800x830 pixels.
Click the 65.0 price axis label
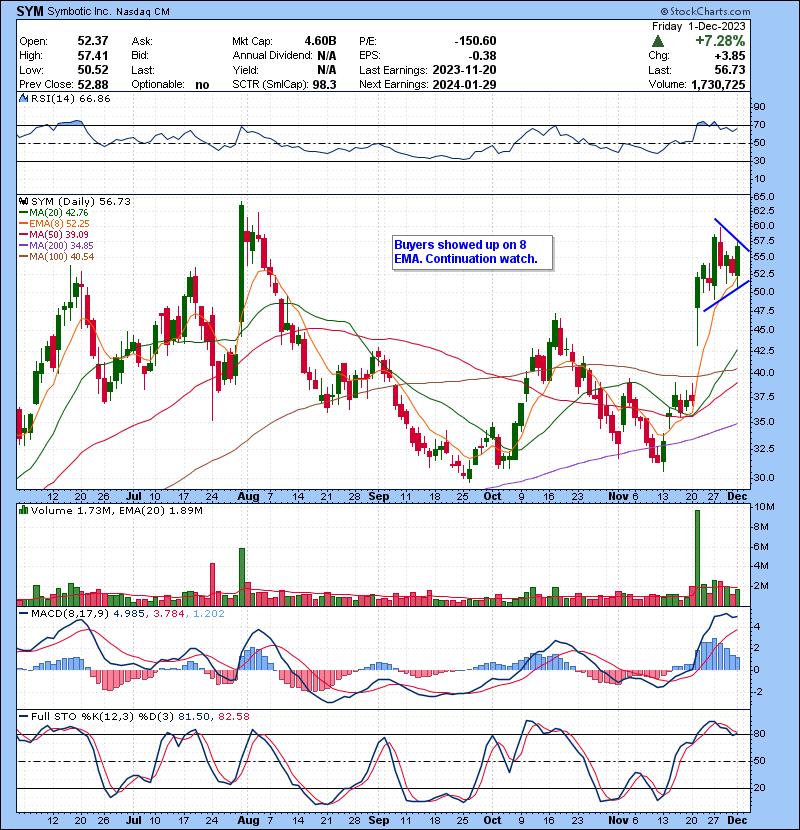(764, 196)
